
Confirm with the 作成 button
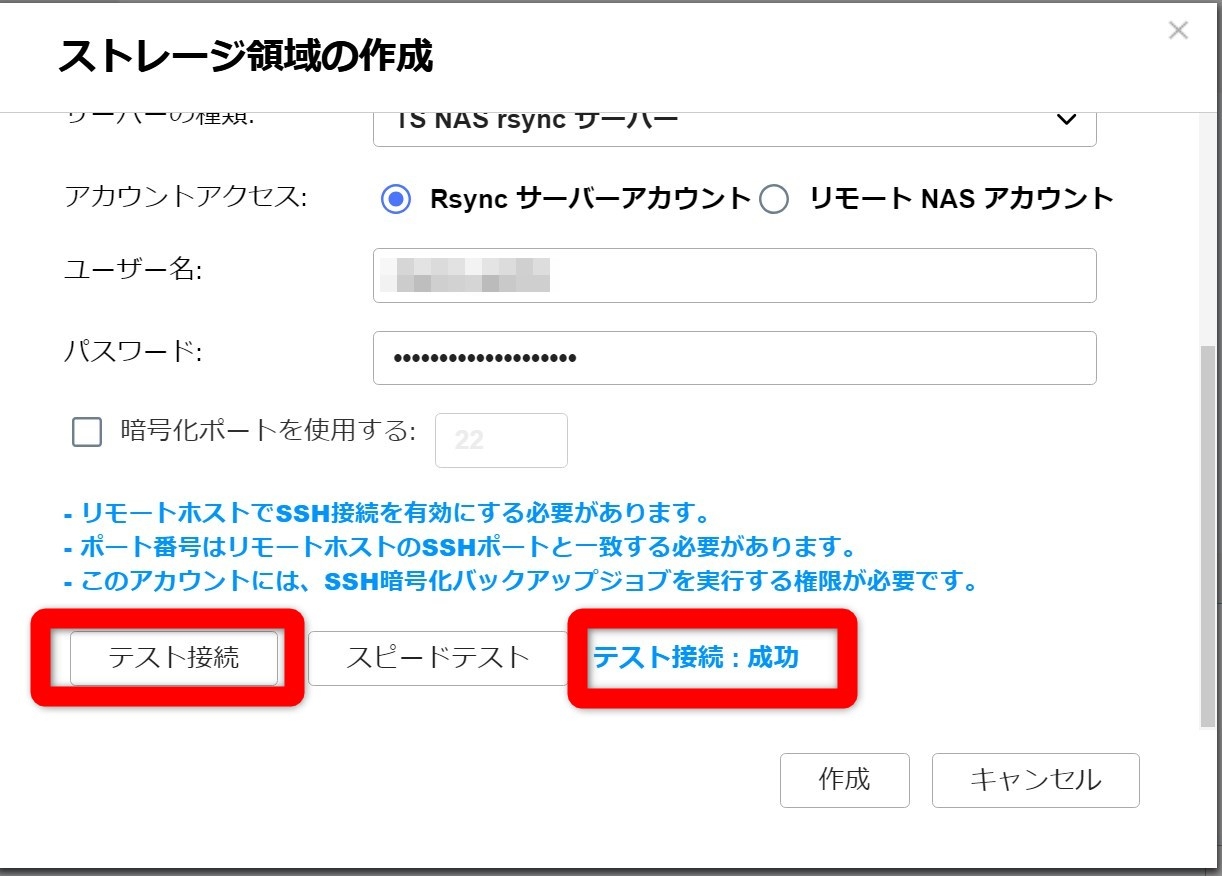844,780
